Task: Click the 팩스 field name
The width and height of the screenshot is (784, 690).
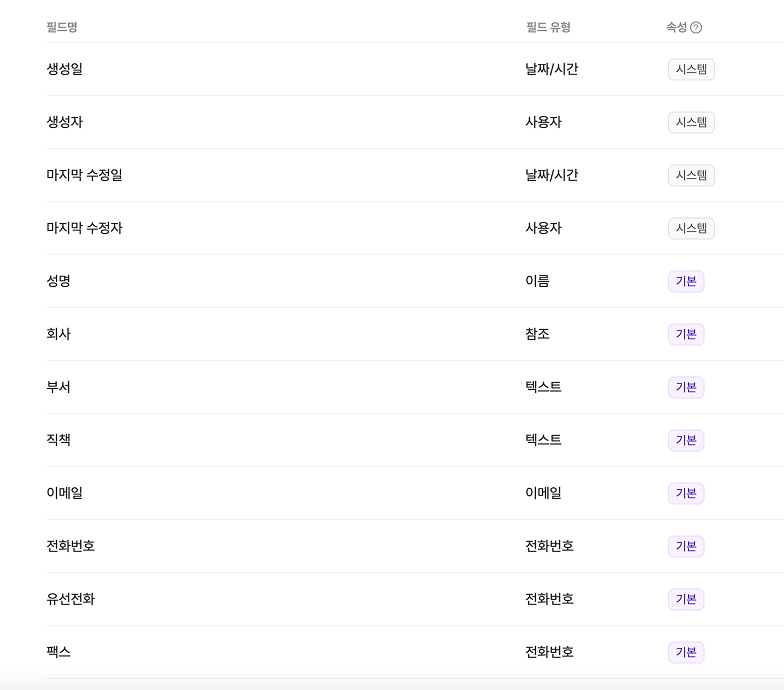Action: [x=59, y=652]
